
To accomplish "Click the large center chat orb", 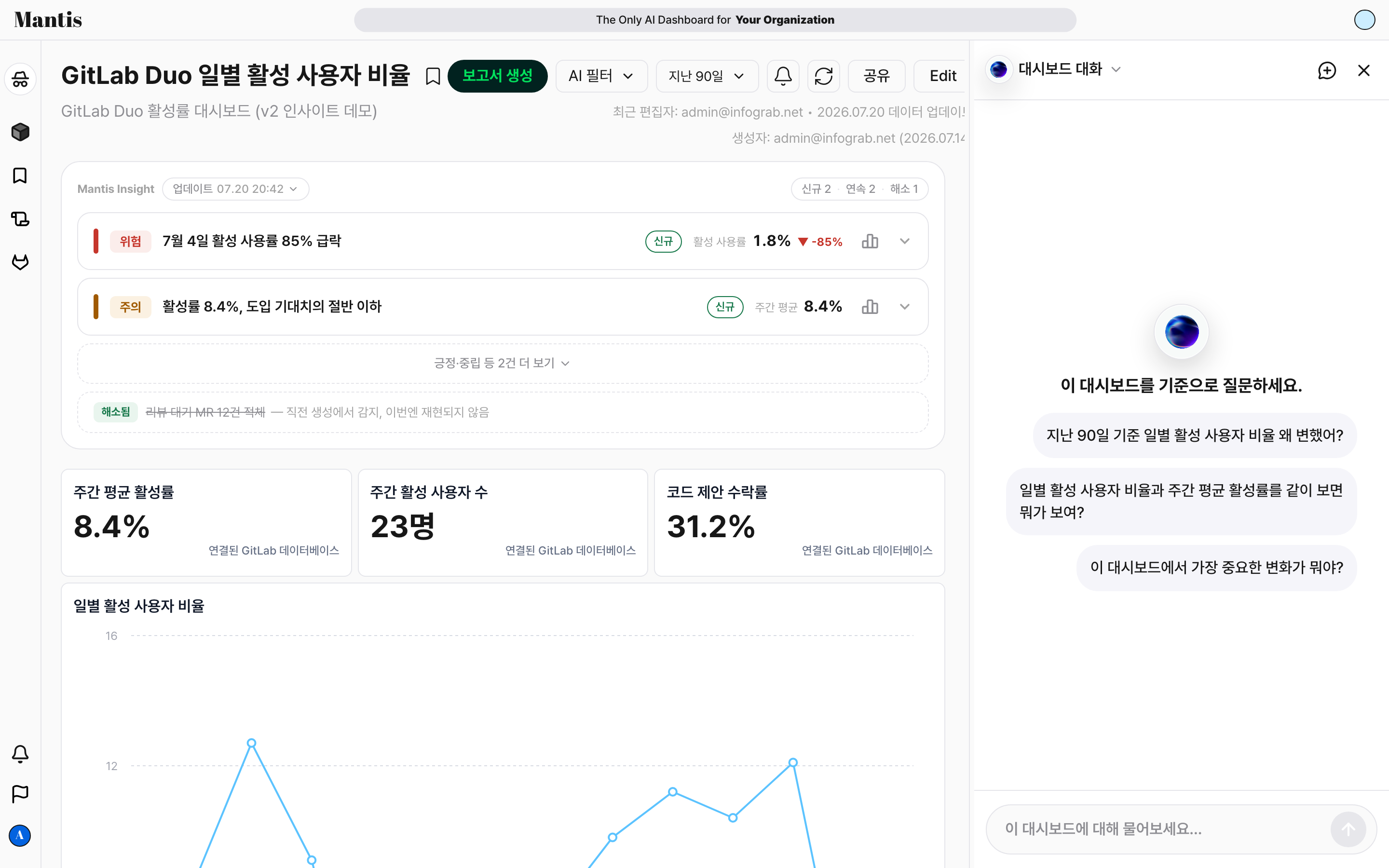I will [x=1181, y=332].
